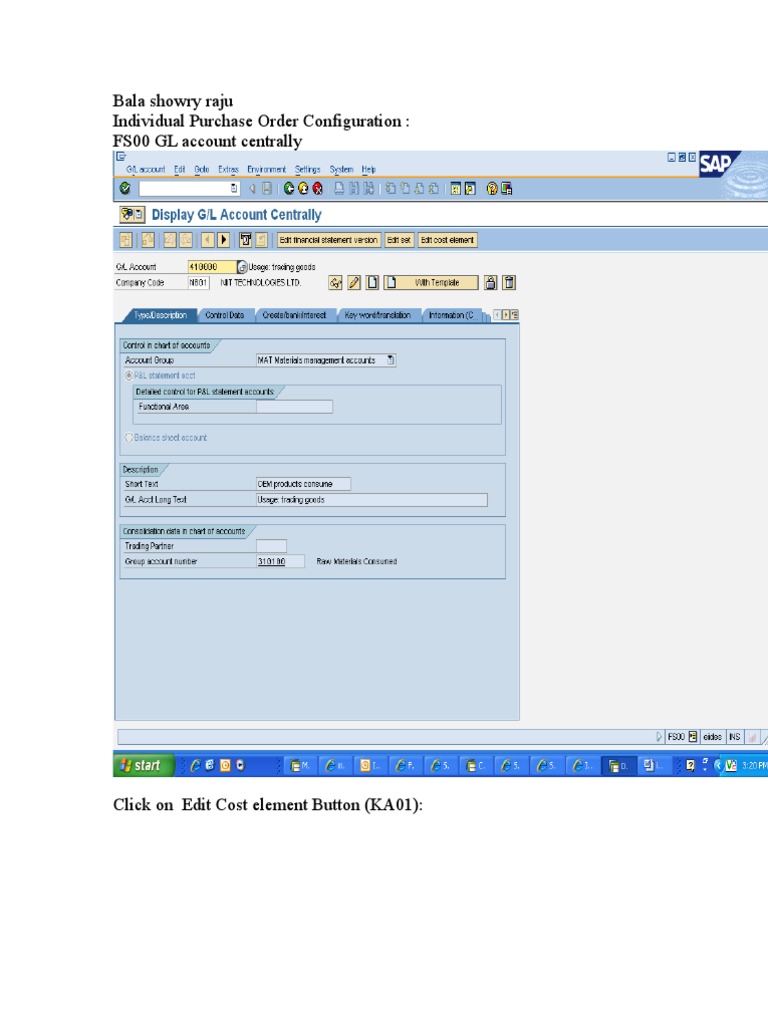Open the command field history dropdown
768x1024 pixels.
click(x=234, y=188)
